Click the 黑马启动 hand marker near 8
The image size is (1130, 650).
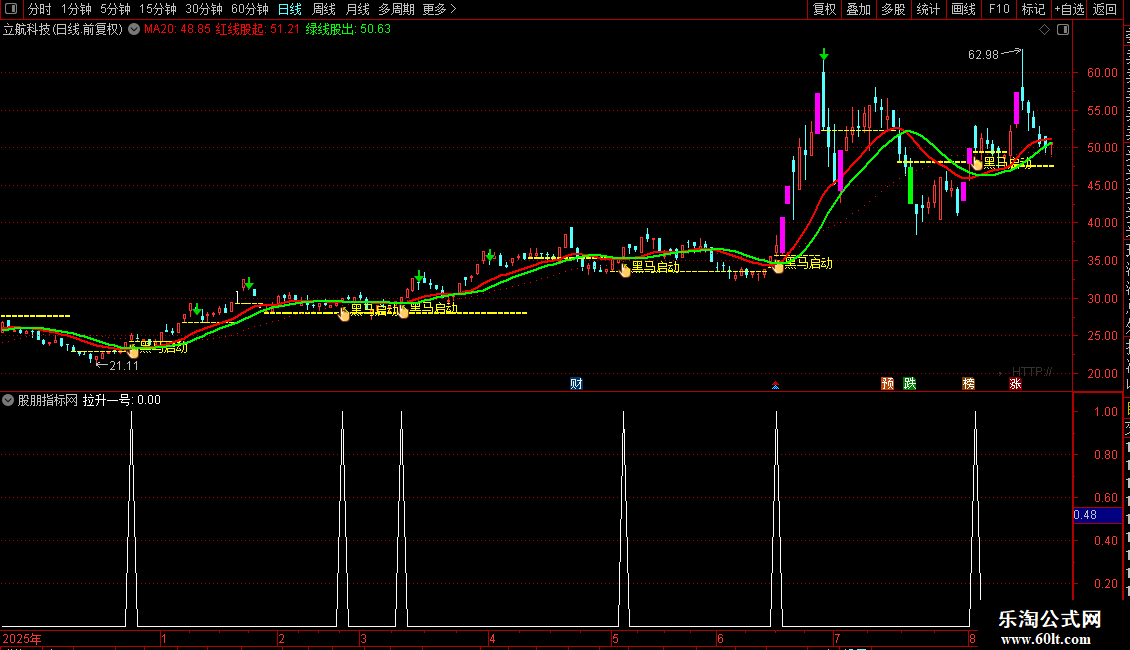[977, 164]
